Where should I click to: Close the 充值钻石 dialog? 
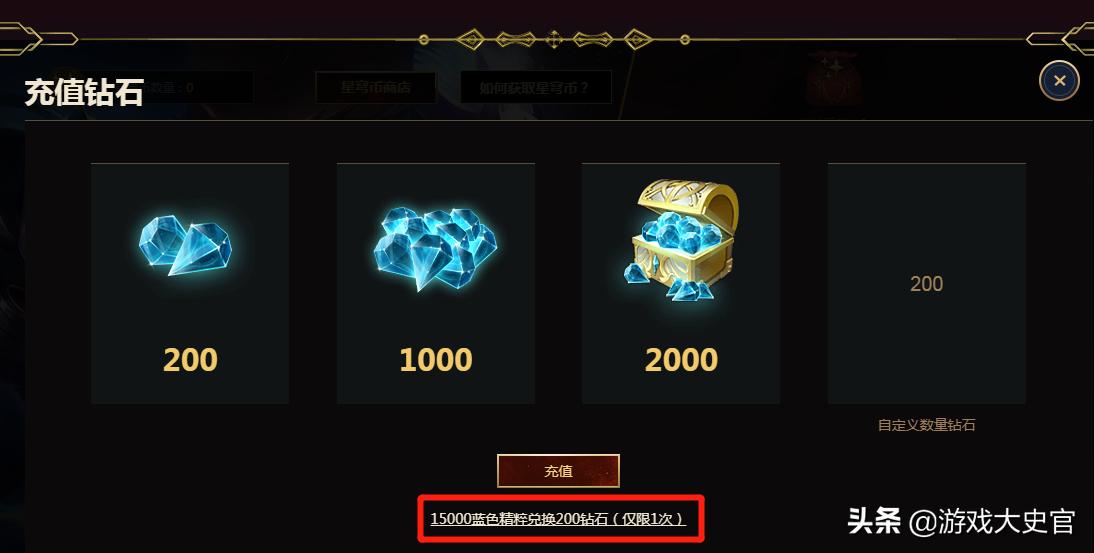1059,81
